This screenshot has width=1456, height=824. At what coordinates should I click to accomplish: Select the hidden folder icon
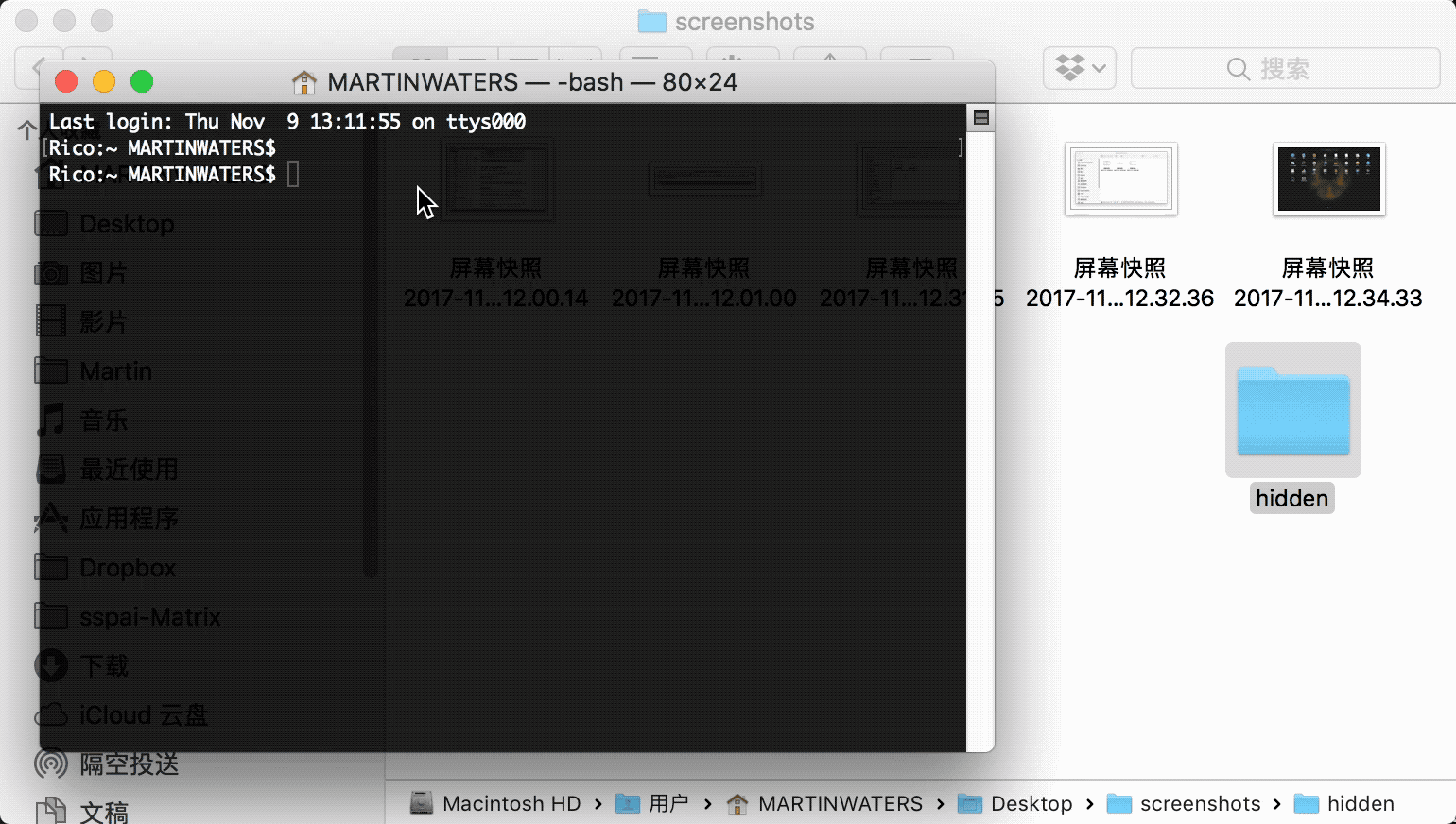1292,411
